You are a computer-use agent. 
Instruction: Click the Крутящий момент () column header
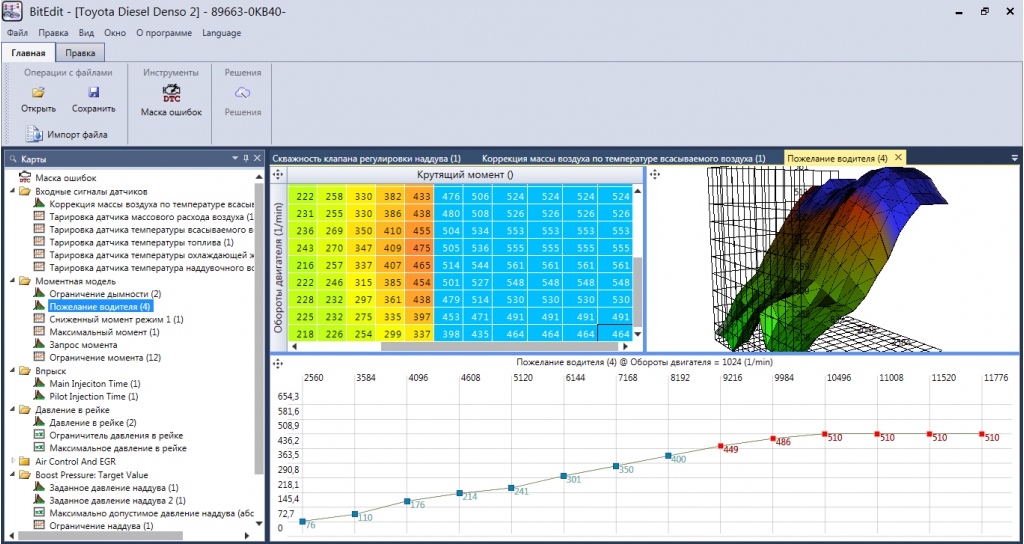[x=465, y=174]
